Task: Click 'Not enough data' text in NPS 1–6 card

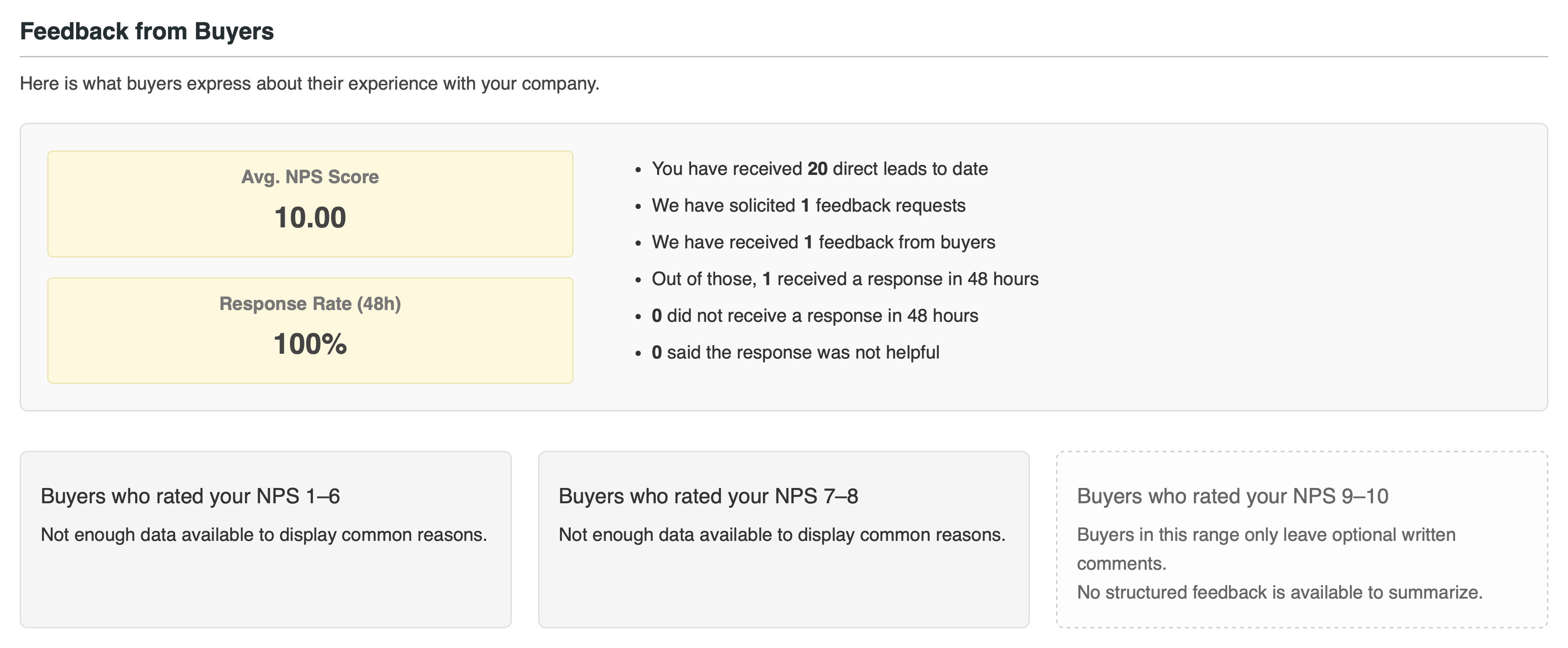Action: point(263,534)
